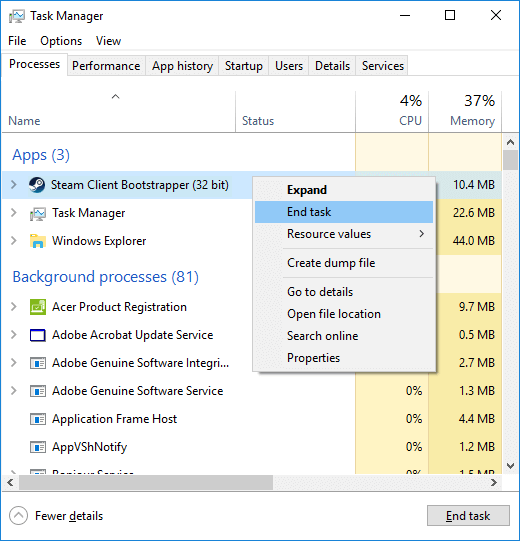Click the Apps (3) group heading
This screenshot has height=541, width=520.
(41, 155)
